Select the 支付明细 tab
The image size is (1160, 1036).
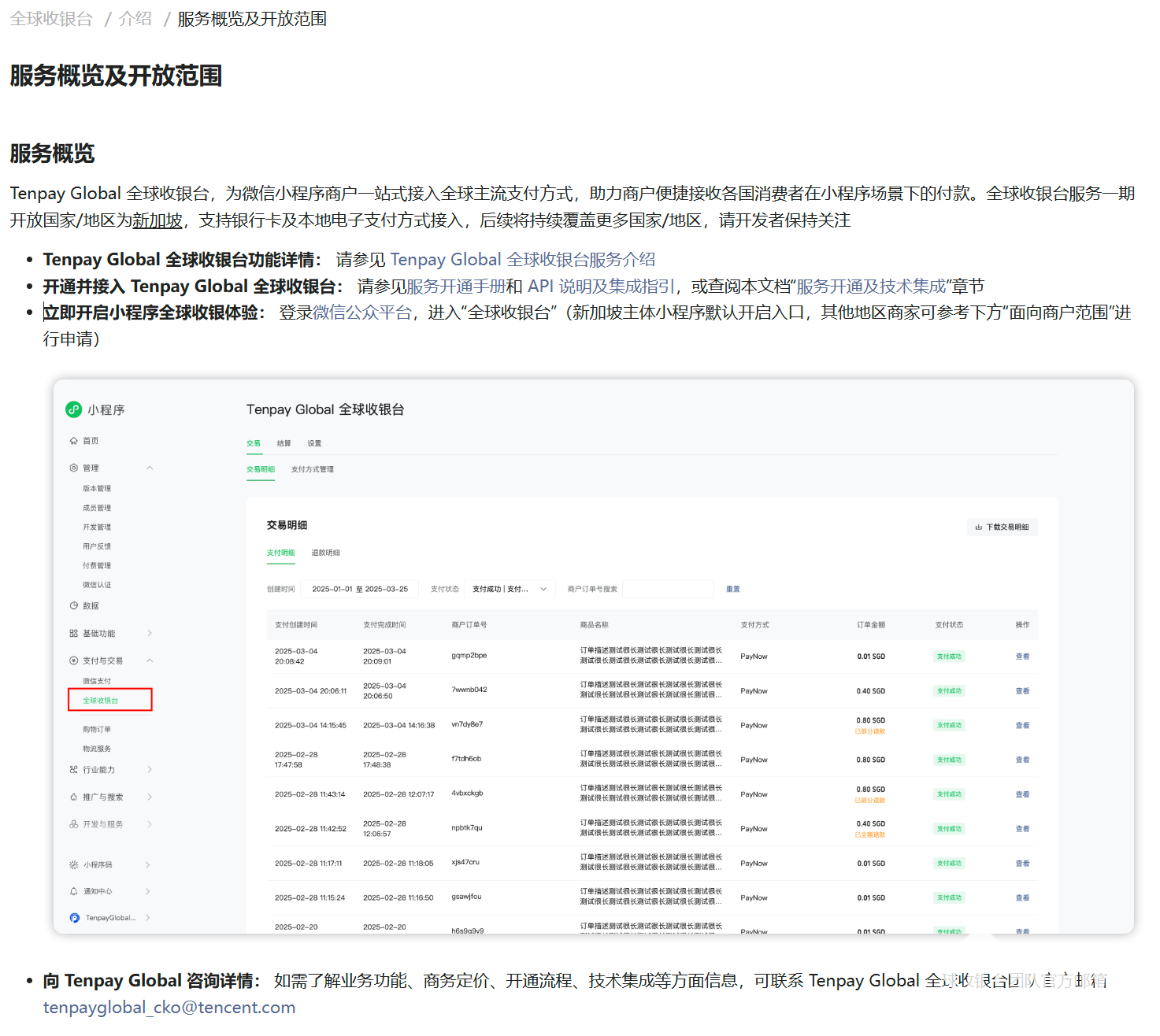pyautogui.click(x=280, y=553)
